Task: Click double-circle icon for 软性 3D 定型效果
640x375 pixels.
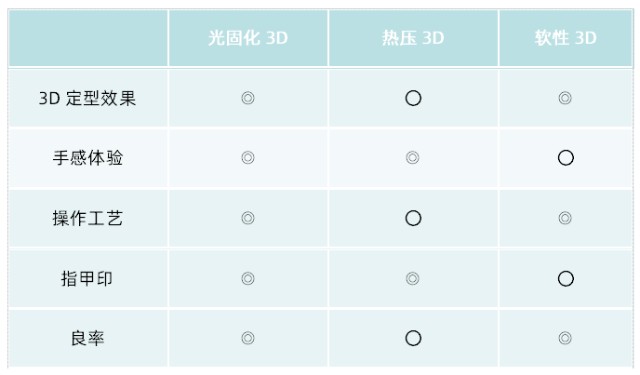Action: point(565,98)
